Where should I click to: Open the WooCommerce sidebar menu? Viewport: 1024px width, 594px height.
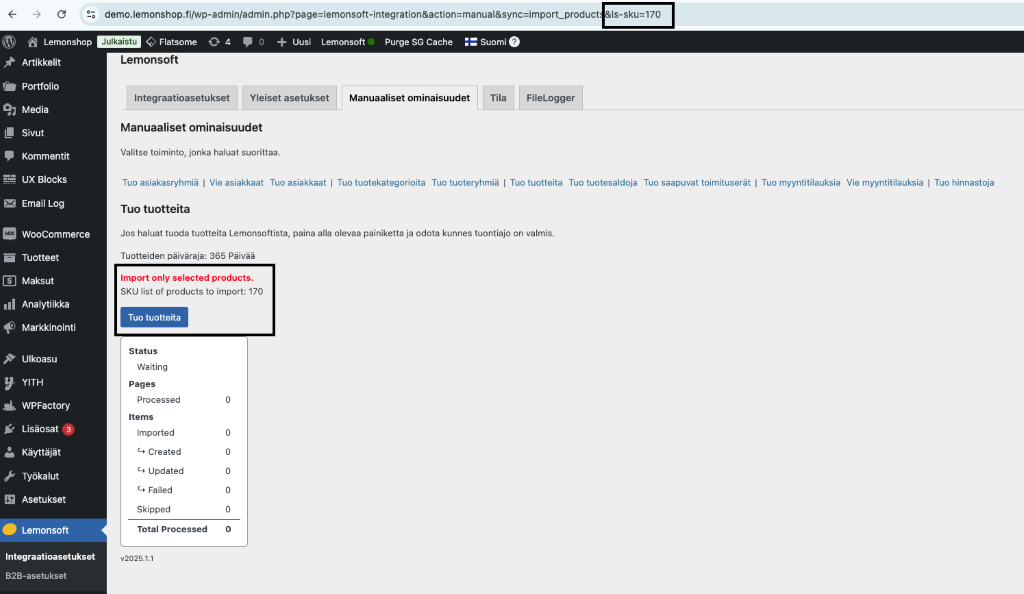coord(49,233)
